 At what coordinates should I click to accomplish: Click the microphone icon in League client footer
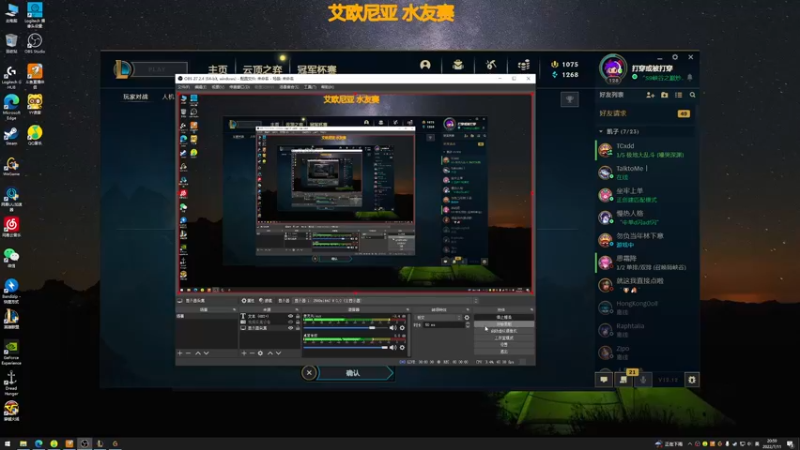tap(643, 380)
